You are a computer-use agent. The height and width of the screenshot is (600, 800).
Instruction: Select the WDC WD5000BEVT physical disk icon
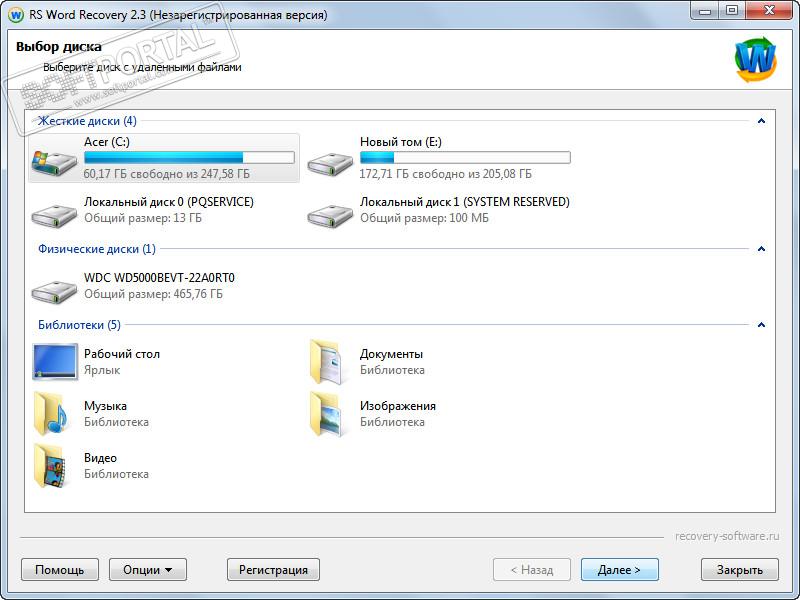click(x=54, y=291)
